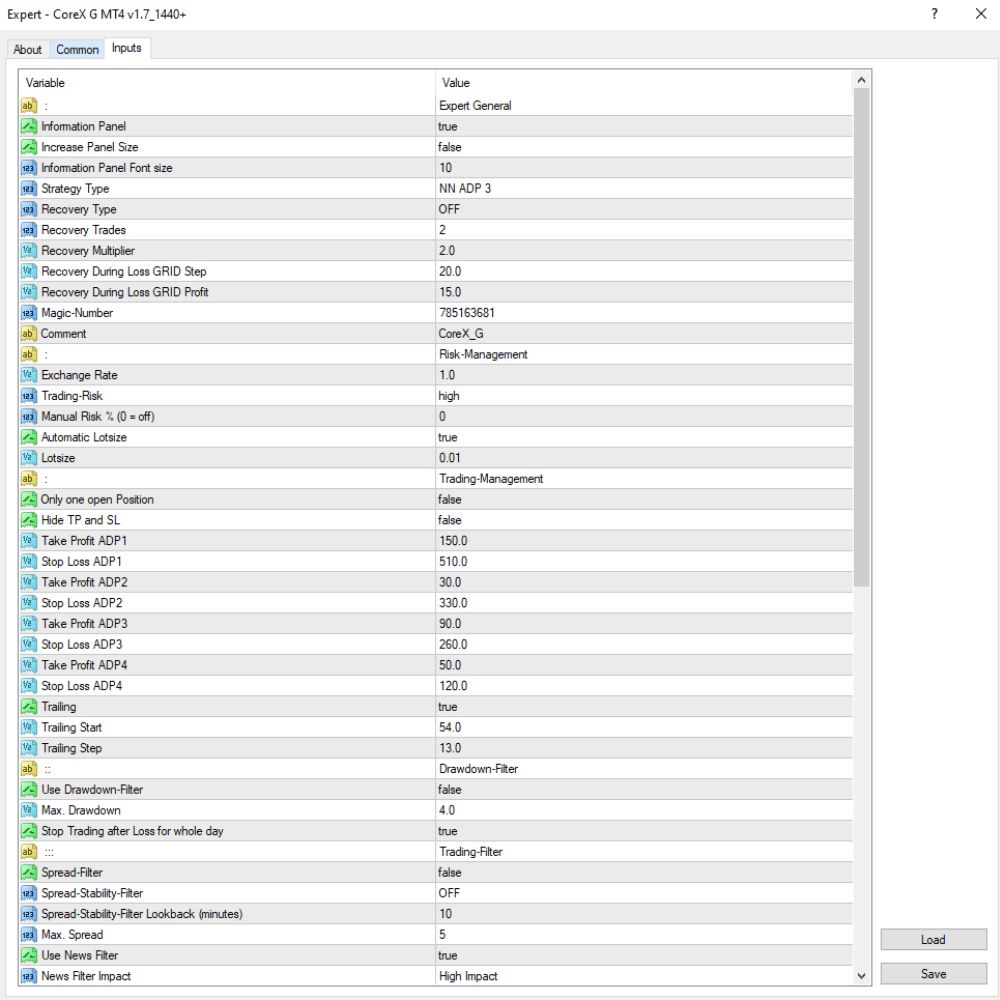The width and height of the screenshot is (1000, 1000).
Task: Click the scrollbar up arrow
Action: 862,80
